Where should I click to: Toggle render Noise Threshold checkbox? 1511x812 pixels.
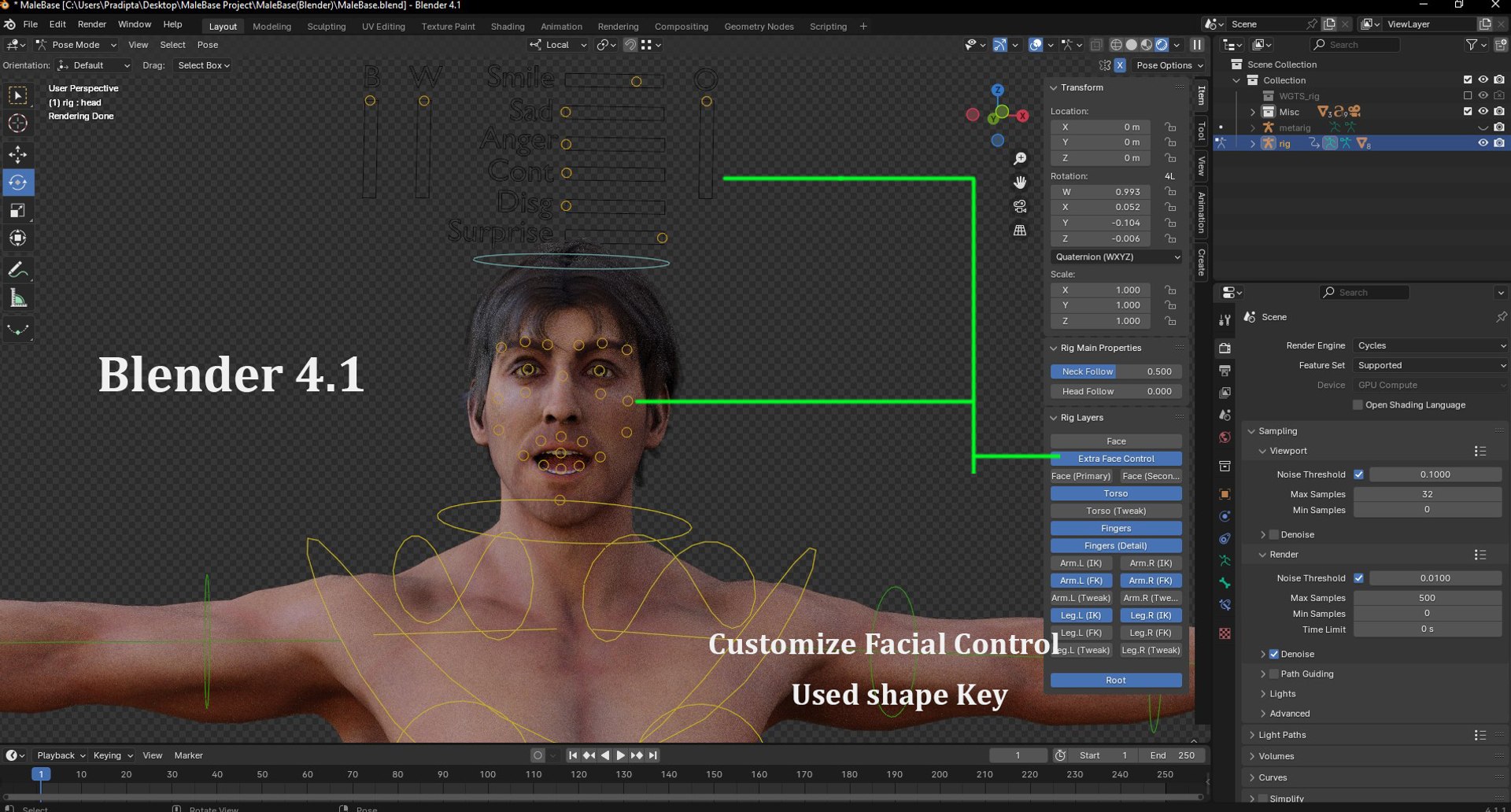pos(1358,578)
